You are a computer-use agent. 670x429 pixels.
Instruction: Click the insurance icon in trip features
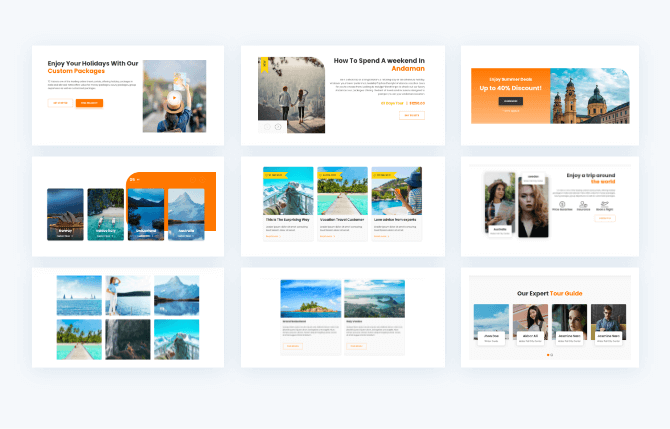tap(584, 204)
